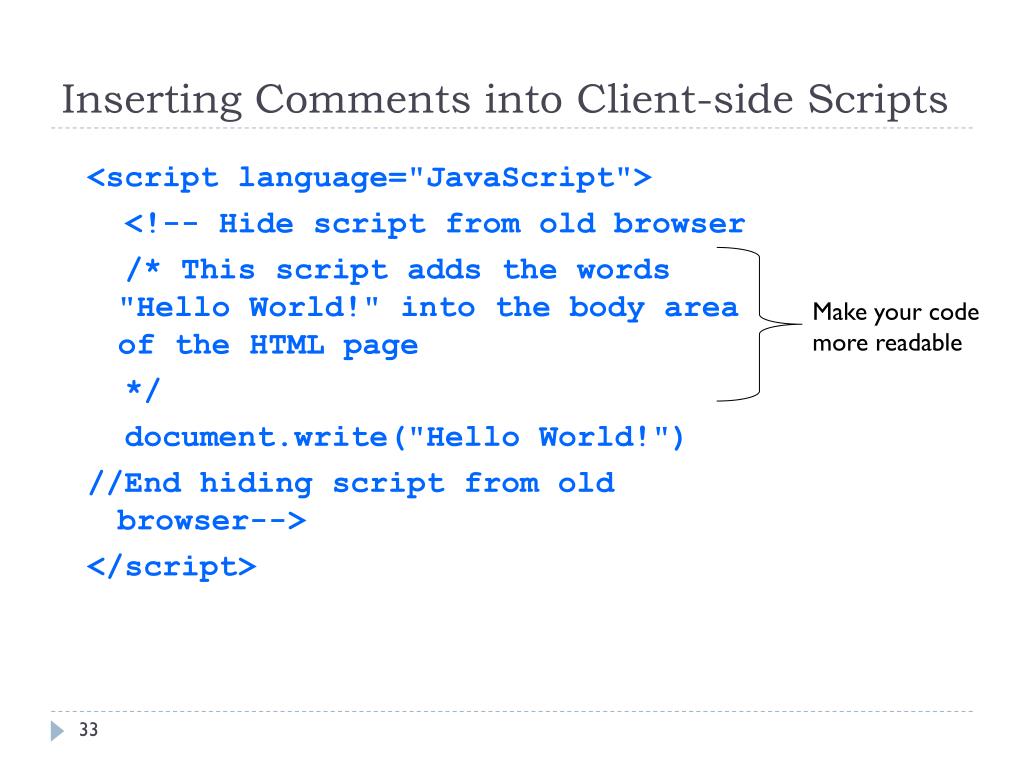Image resolution: width=1024 pixels, height=768 pixels.
Task: Click the opening script language="JavaScript" tag line
Action: pos(370,177)
